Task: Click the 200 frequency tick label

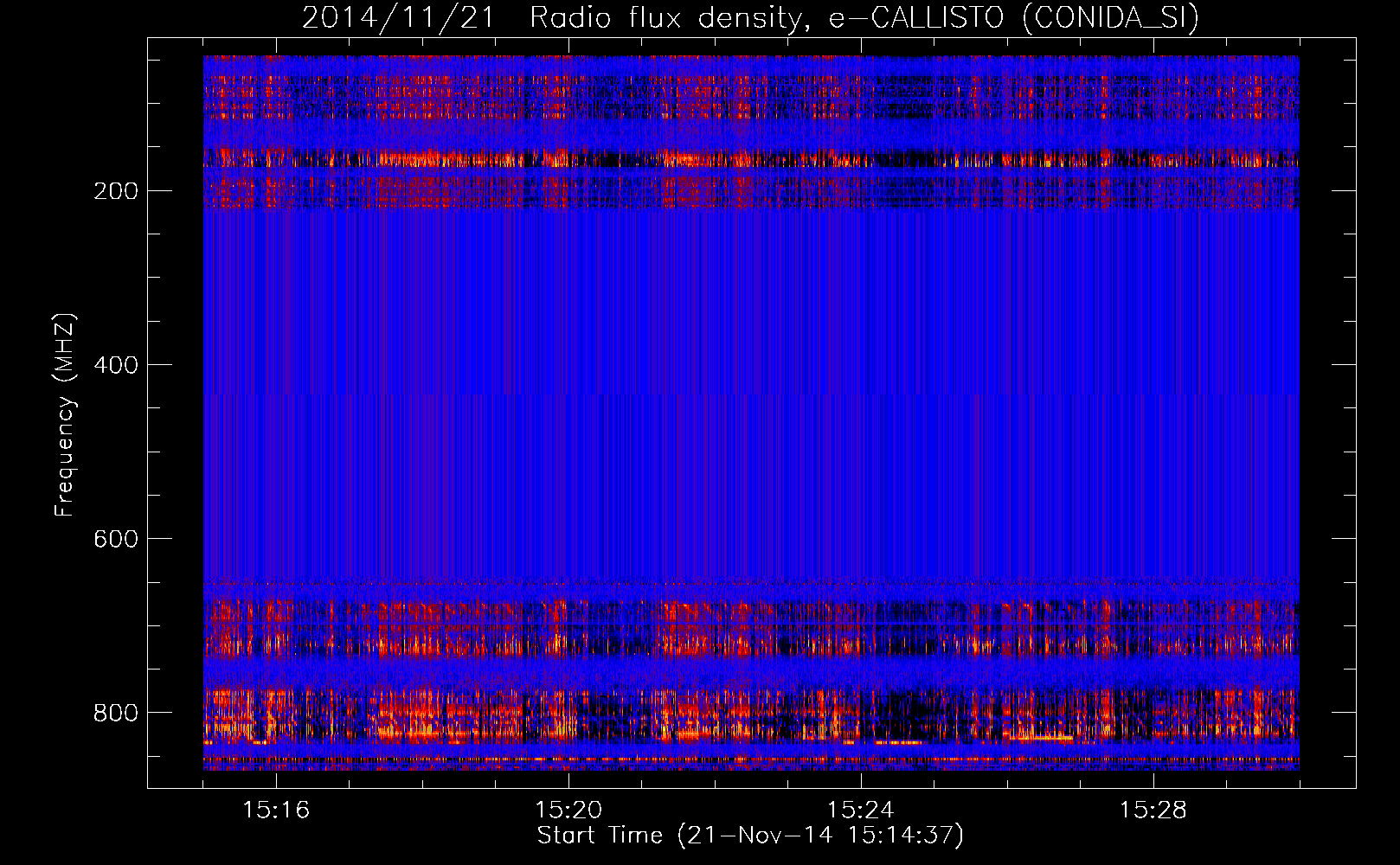Action: (x=115, y=191)
